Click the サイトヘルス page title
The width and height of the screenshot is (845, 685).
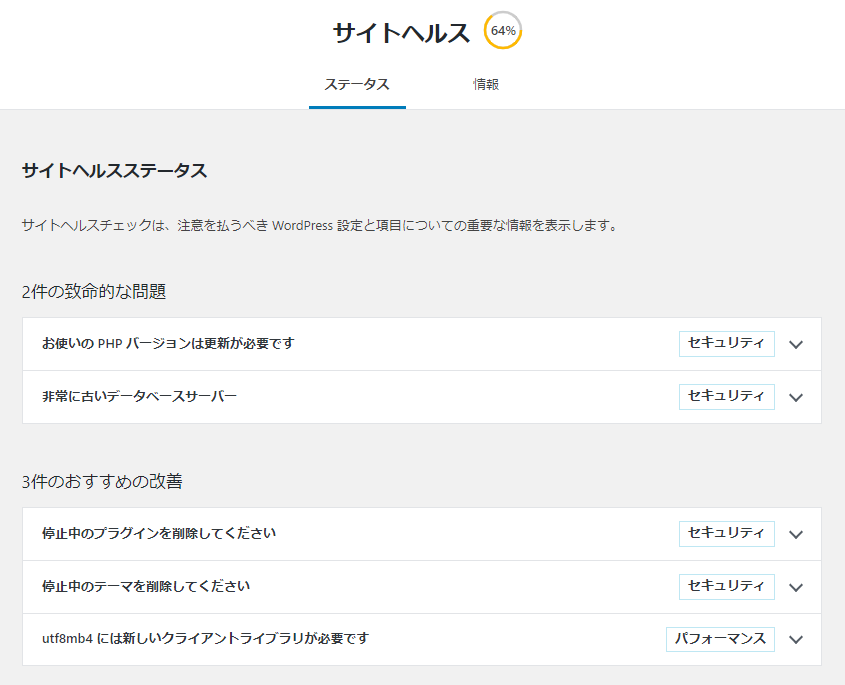click(401, 33)
